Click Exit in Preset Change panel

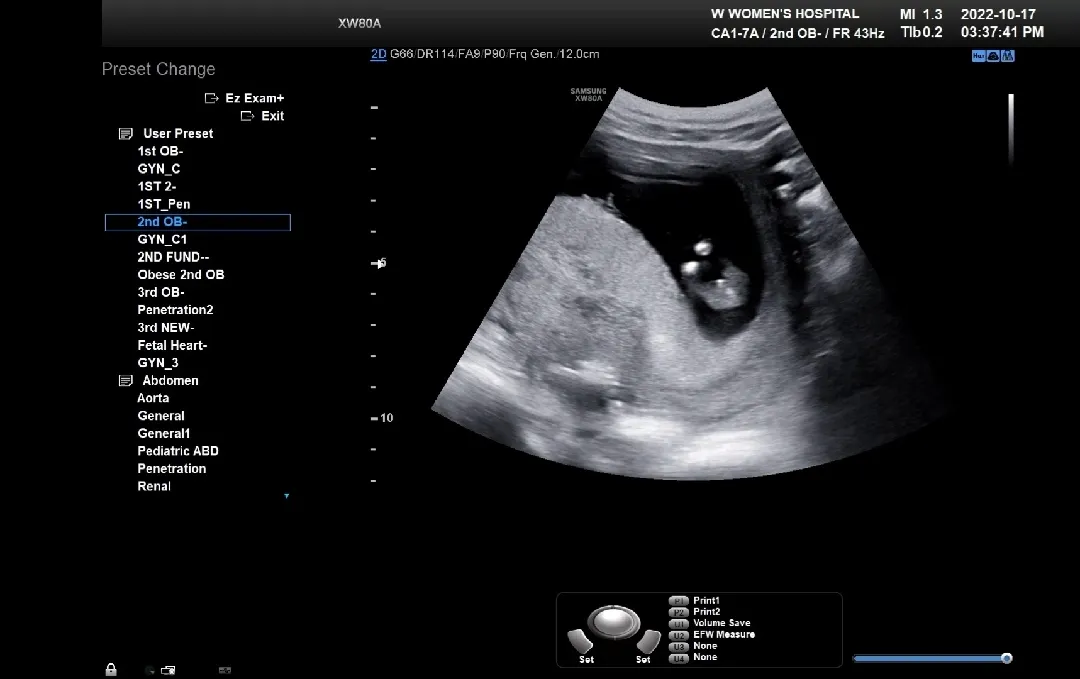coord(273,116)
